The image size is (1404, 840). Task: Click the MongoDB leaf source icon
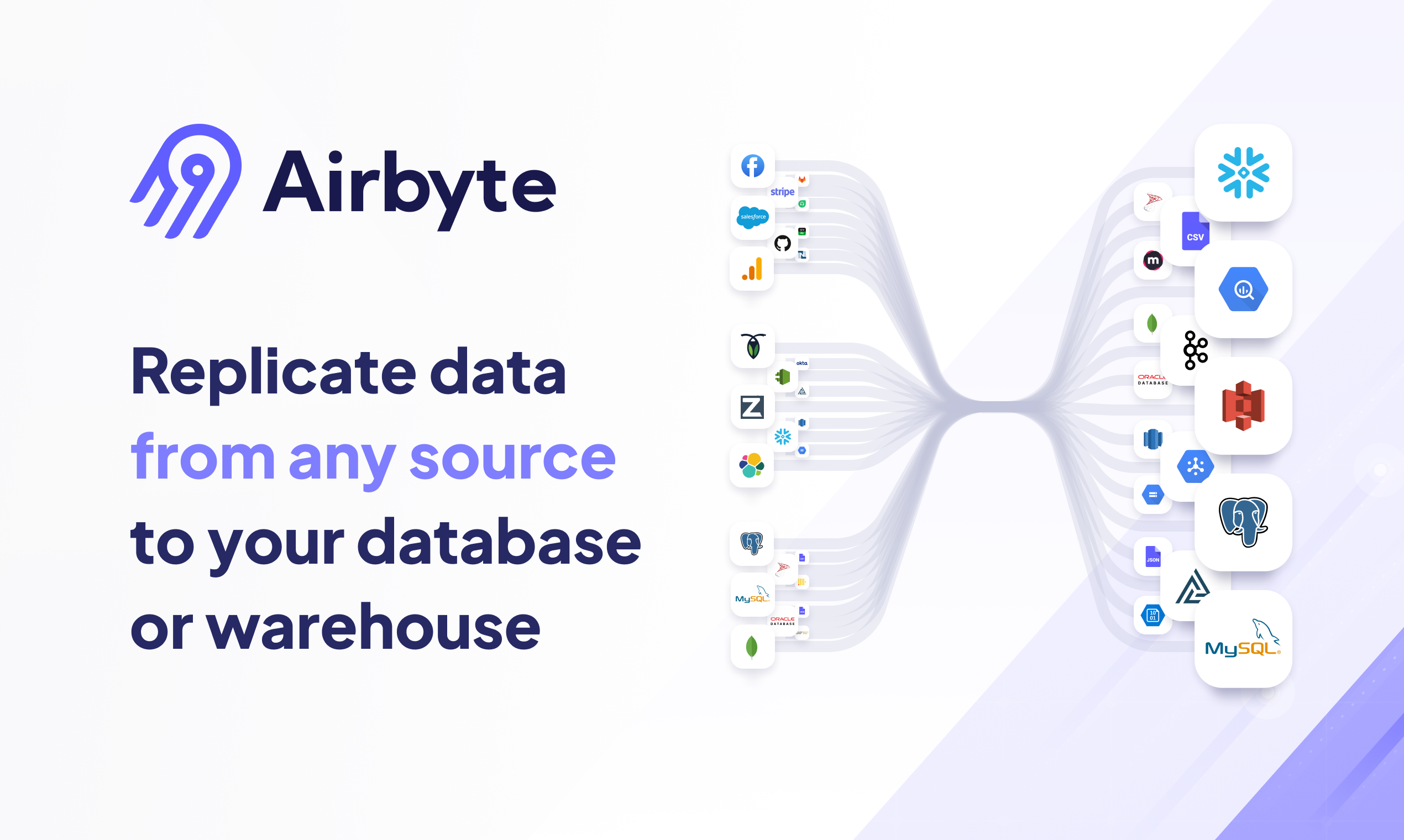(752, 647)
